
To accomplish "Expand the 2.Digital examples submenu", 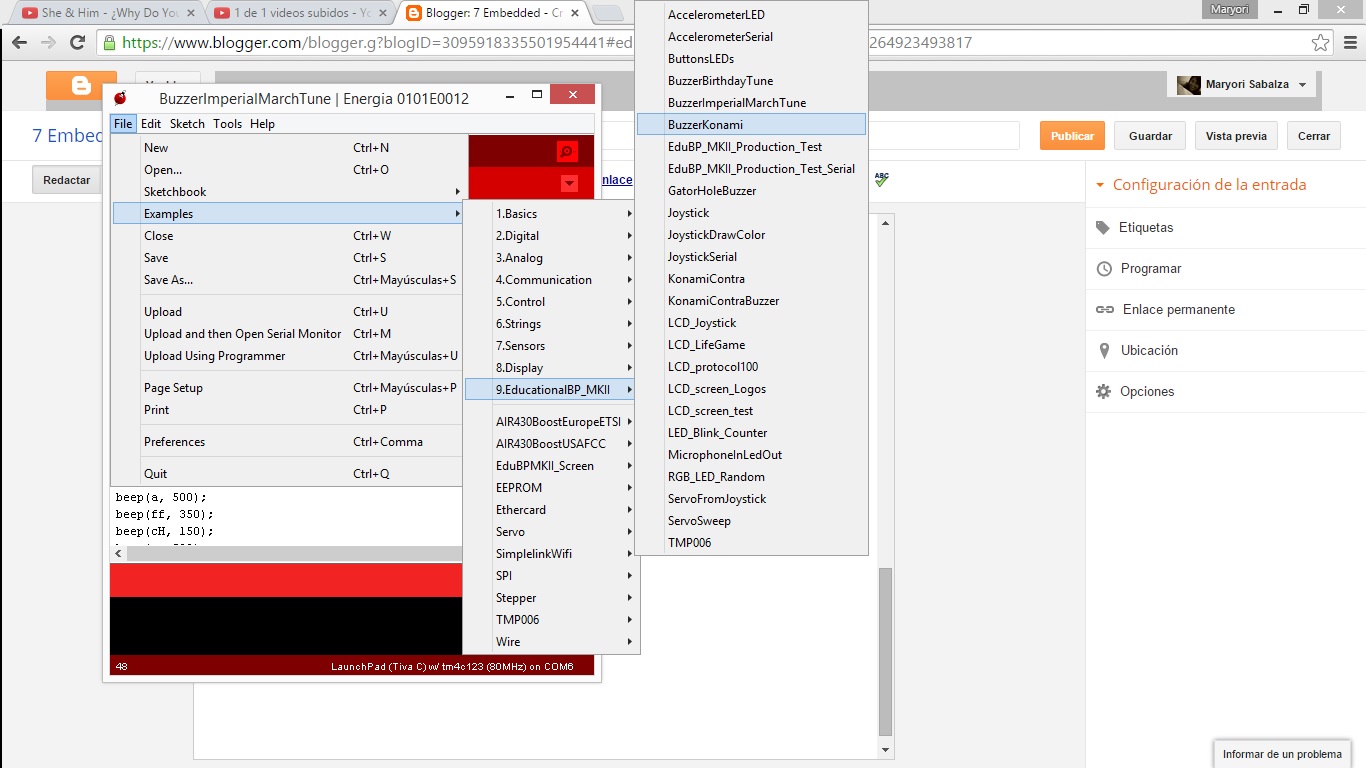I will (x=551, y=236).
